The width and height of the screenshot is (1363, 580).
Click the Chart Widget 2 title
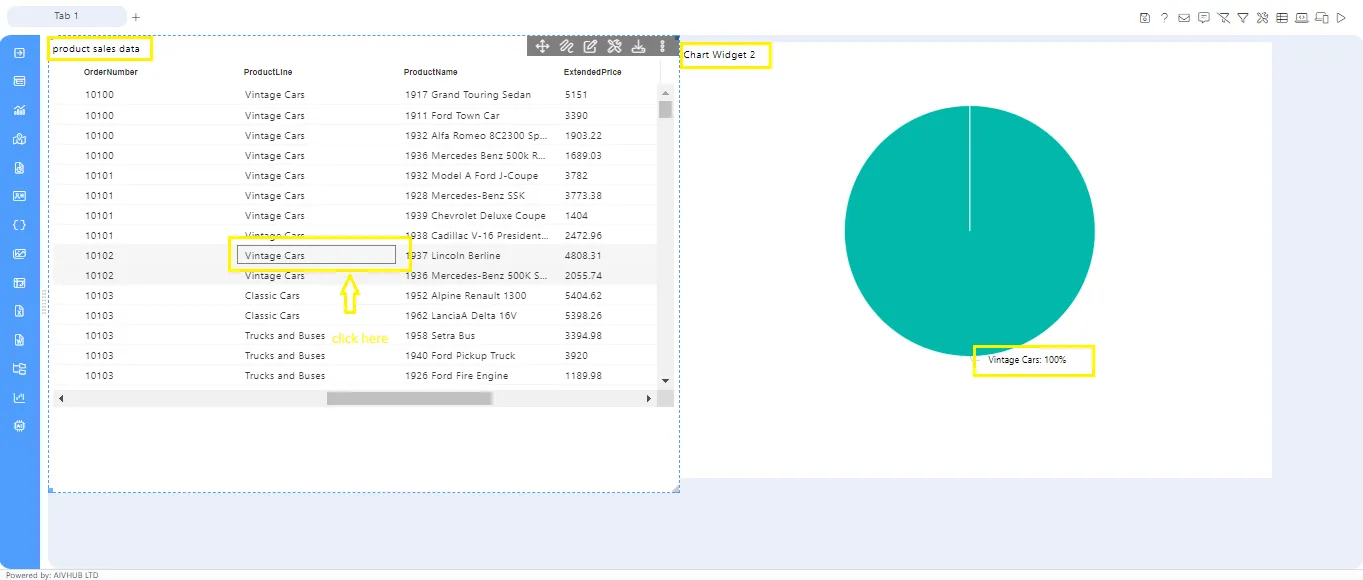(720, 54)
